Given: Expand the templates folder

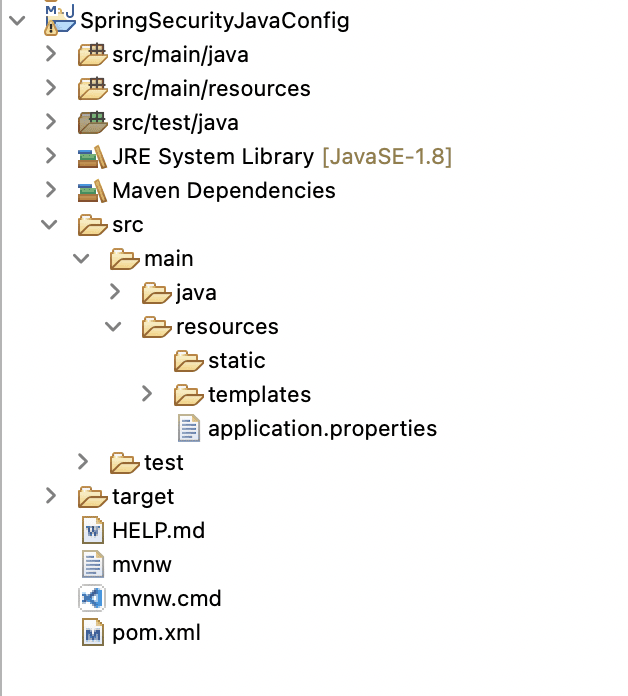Looking at the screenshot, I should coord(147,394).
